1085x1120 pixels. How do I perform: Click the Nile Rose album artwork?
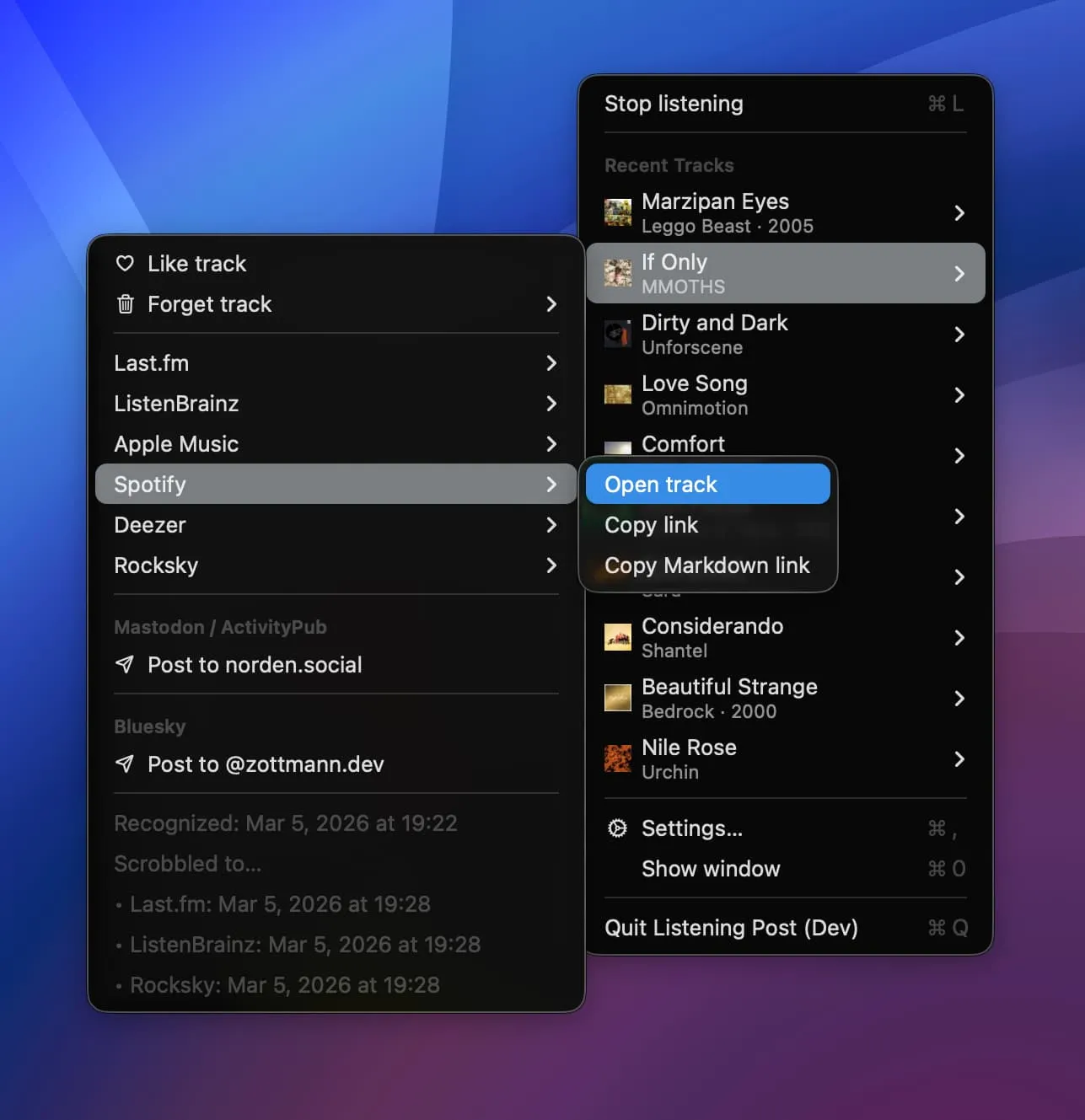click(x=618, y=758)
